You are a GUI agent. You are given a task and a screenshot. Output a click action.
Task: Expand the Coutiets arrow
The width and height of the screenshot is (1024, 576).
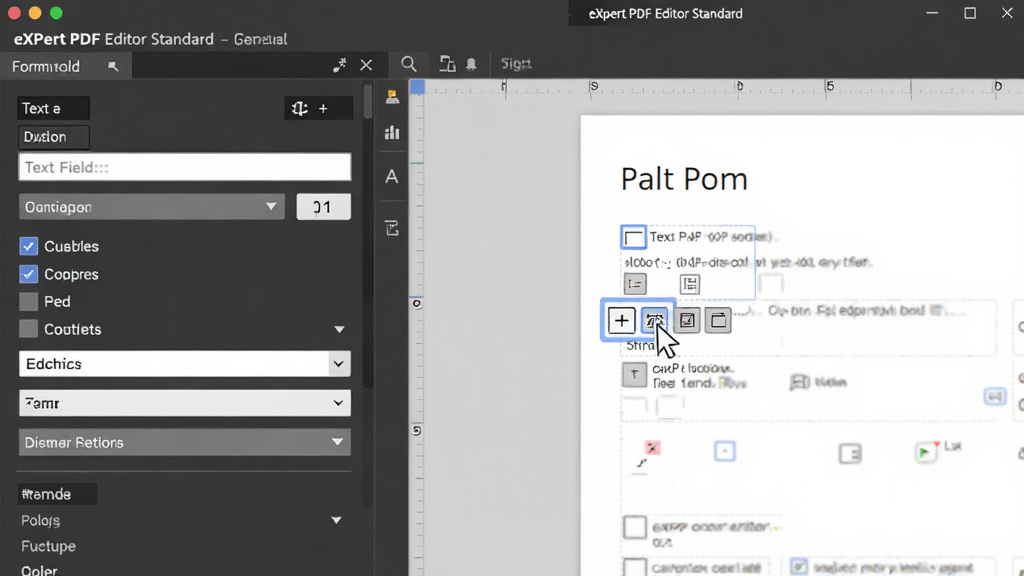click(339, 330)
